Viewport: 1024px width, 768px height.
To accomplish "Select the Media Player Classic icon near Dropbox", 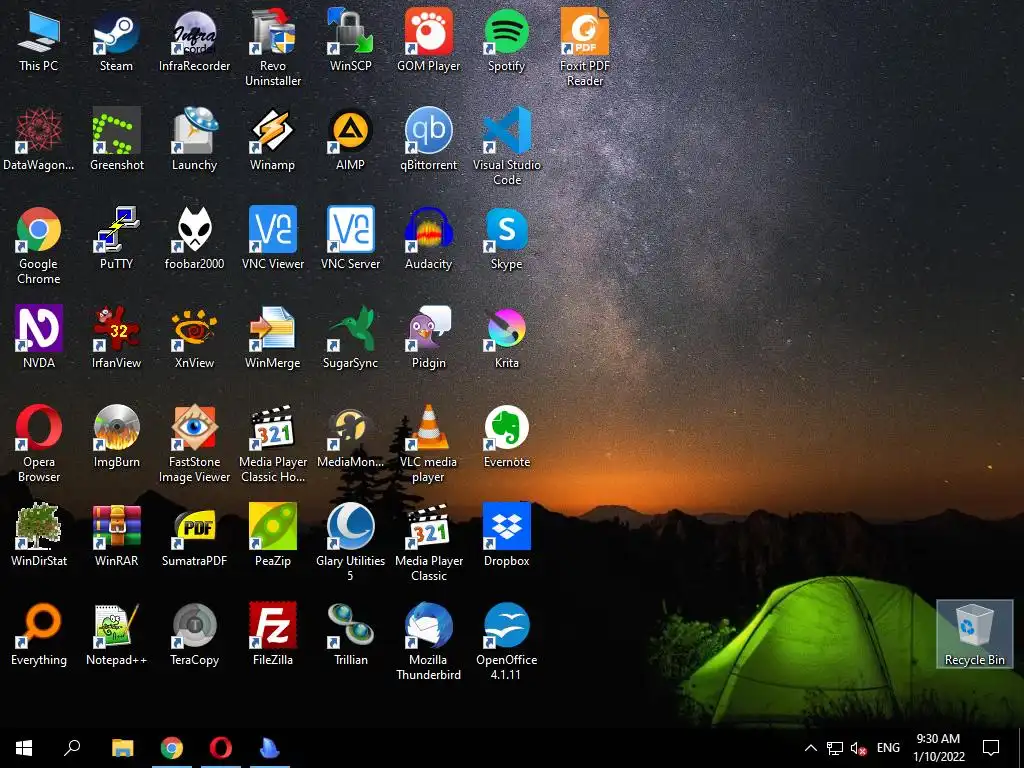I will (428, 543).
